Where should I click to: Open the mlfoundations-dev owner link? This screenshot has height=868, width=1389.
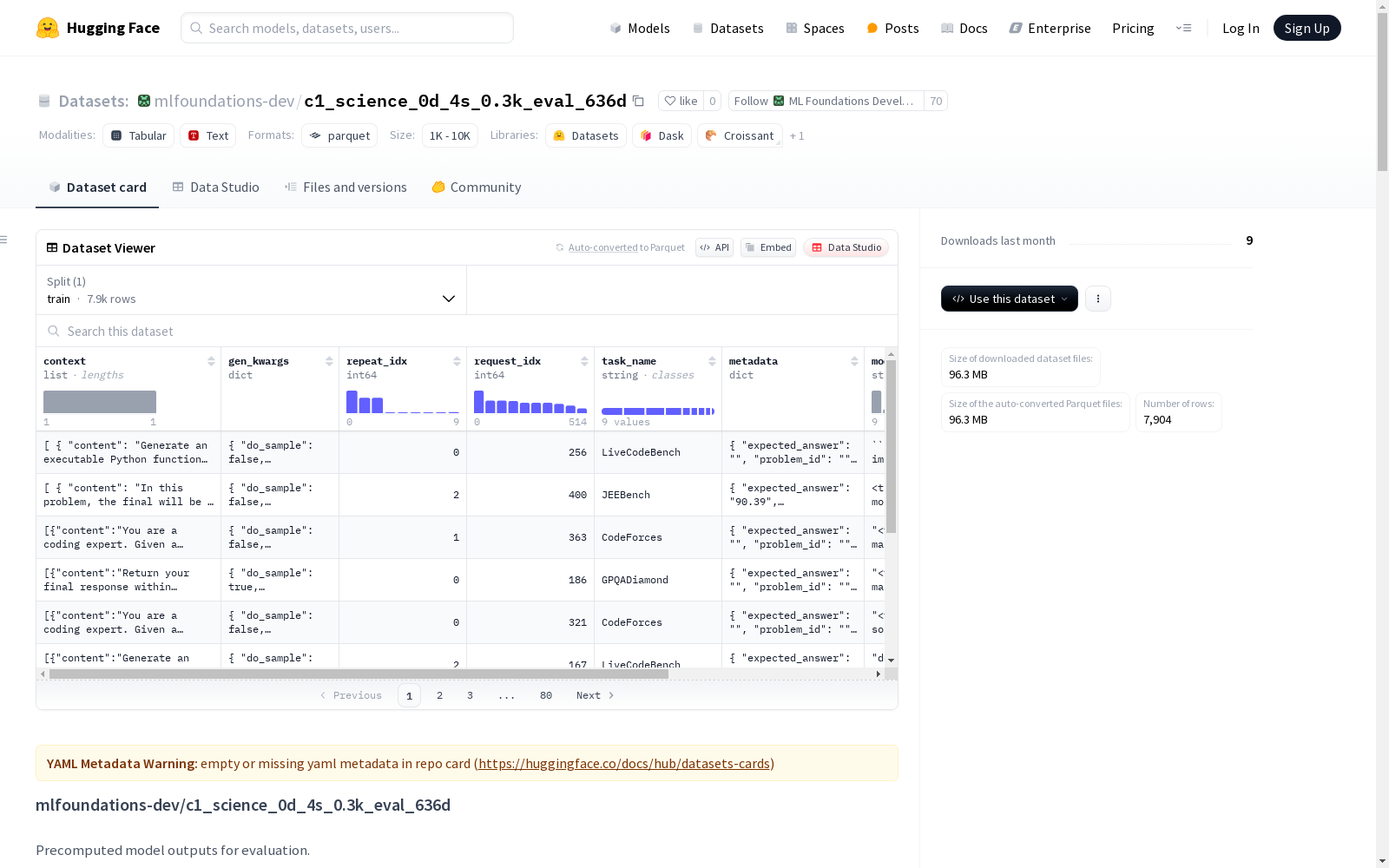click(x=224, y=101)
